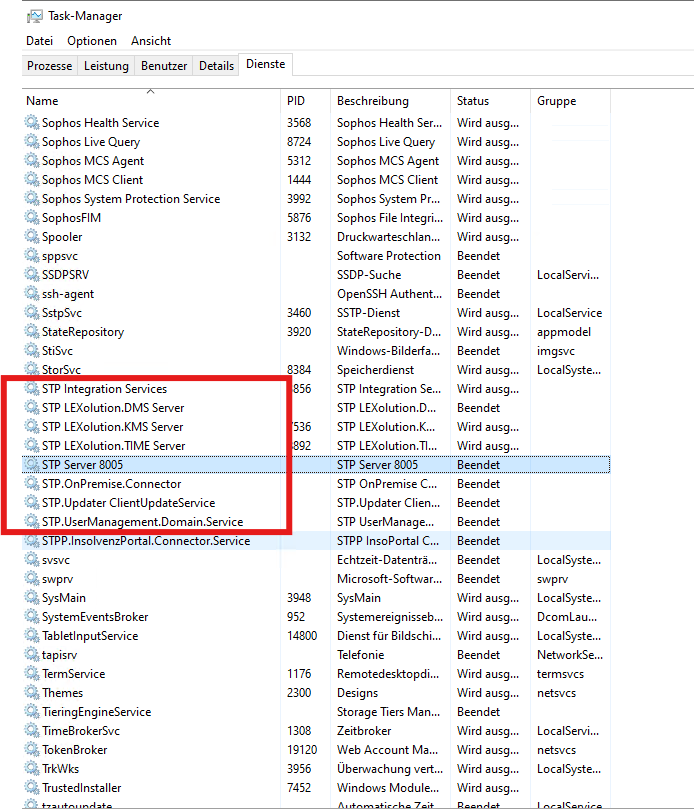This screenshot has height=811, width=694.
Task: Select the TimeBrokerSvc service name
Action: coord(81,731)
